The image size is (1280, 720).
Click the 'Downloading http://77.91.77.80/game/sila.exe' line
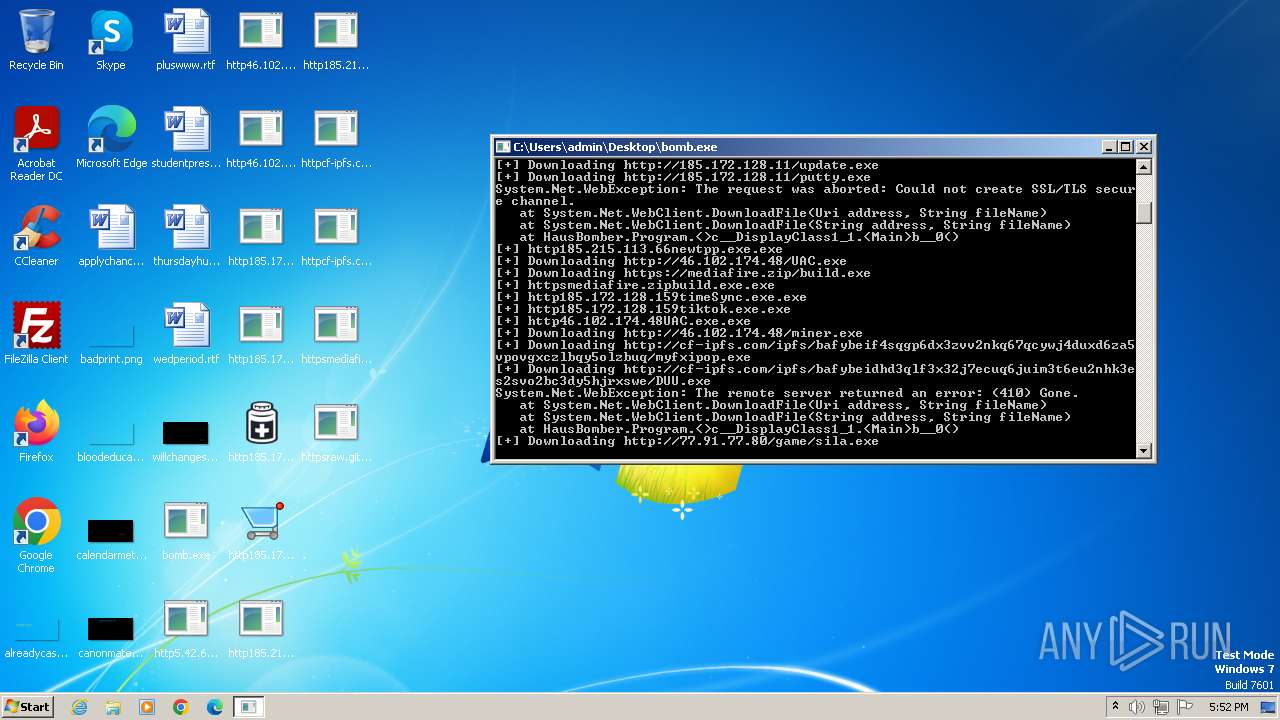[x=687, y=441]
